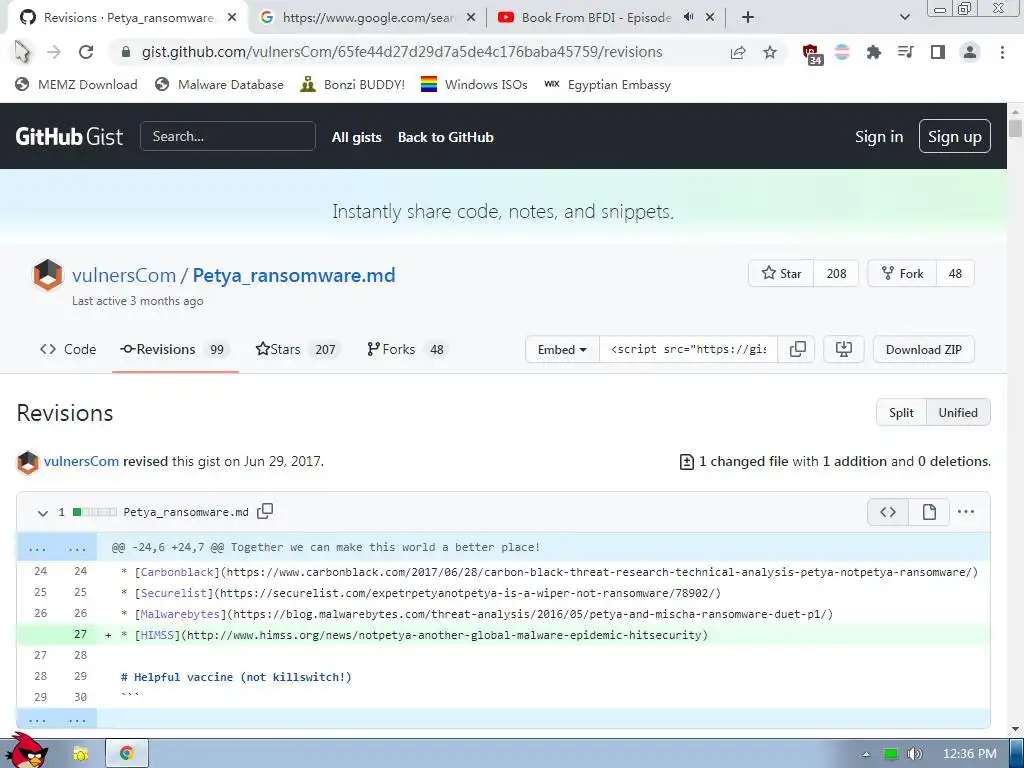Go back with the browser back arrow
This screenshot has height=768, width=1024.
(22, 52)
